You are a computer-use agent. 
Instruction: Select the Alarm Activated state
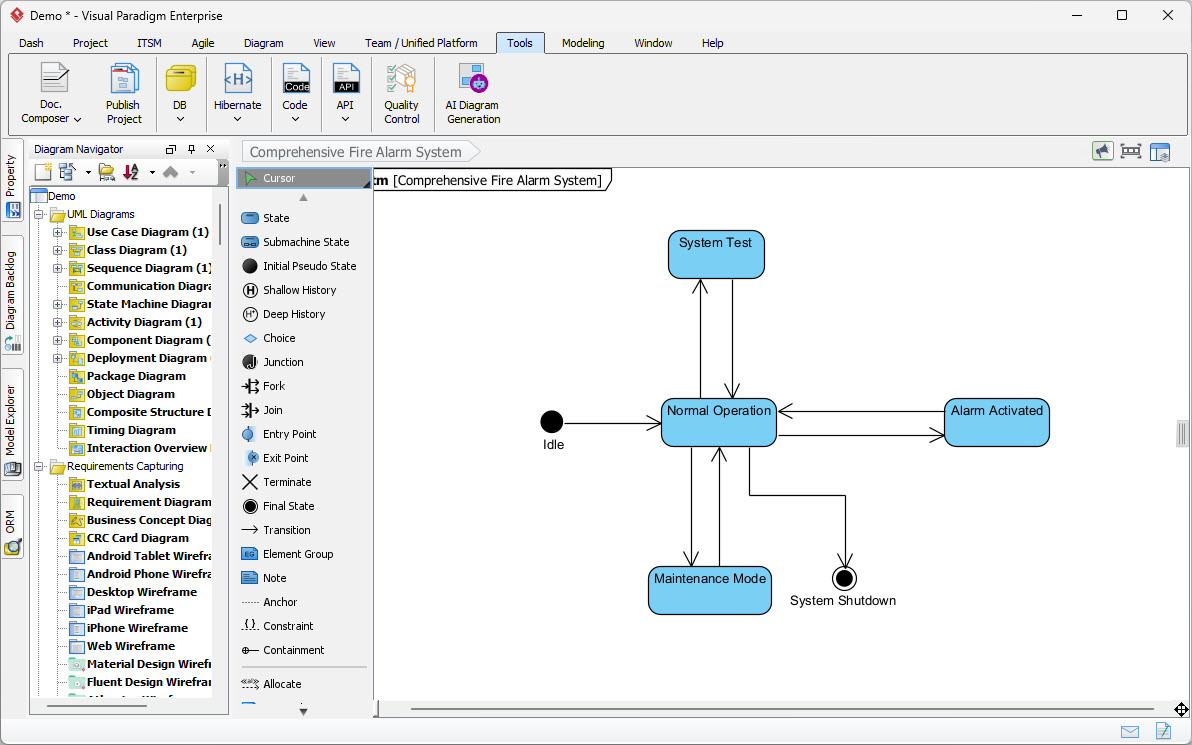[x=997, y=423]
